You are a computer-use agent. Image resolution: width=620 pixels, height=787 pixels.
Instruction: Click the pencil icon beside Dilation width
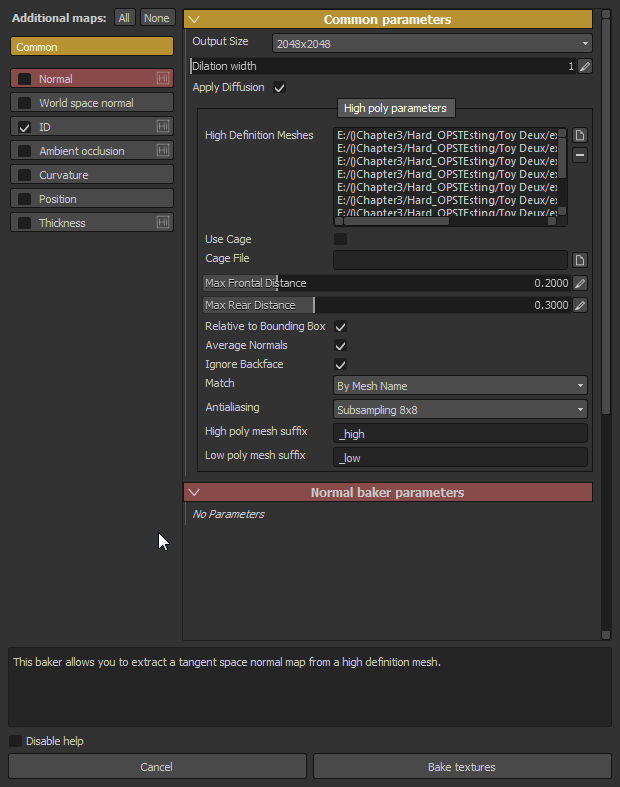pyautogui.click(x=585, y=66)
